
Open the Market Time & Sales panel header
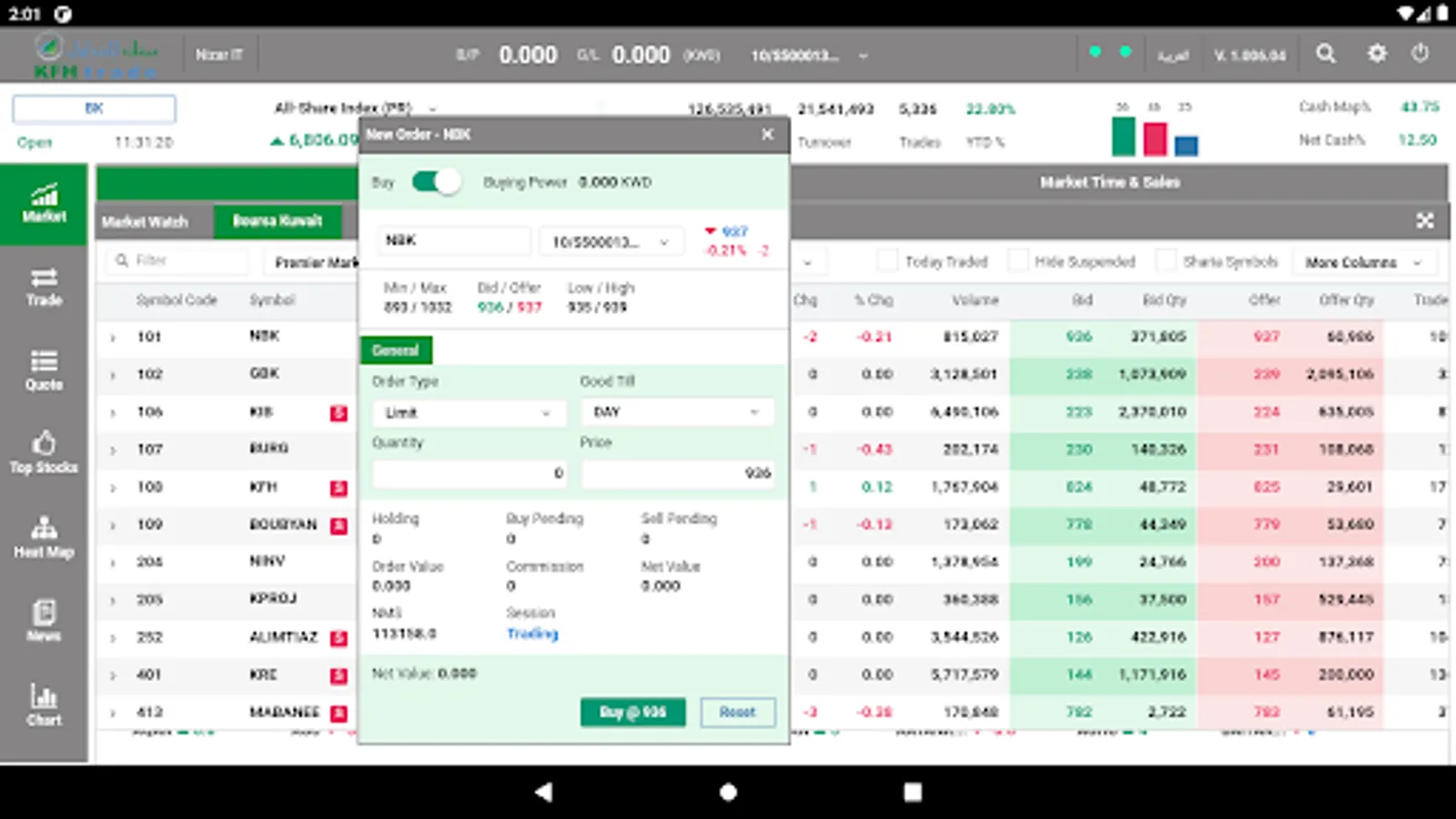pyautogui.click(x=1110, y=182)
